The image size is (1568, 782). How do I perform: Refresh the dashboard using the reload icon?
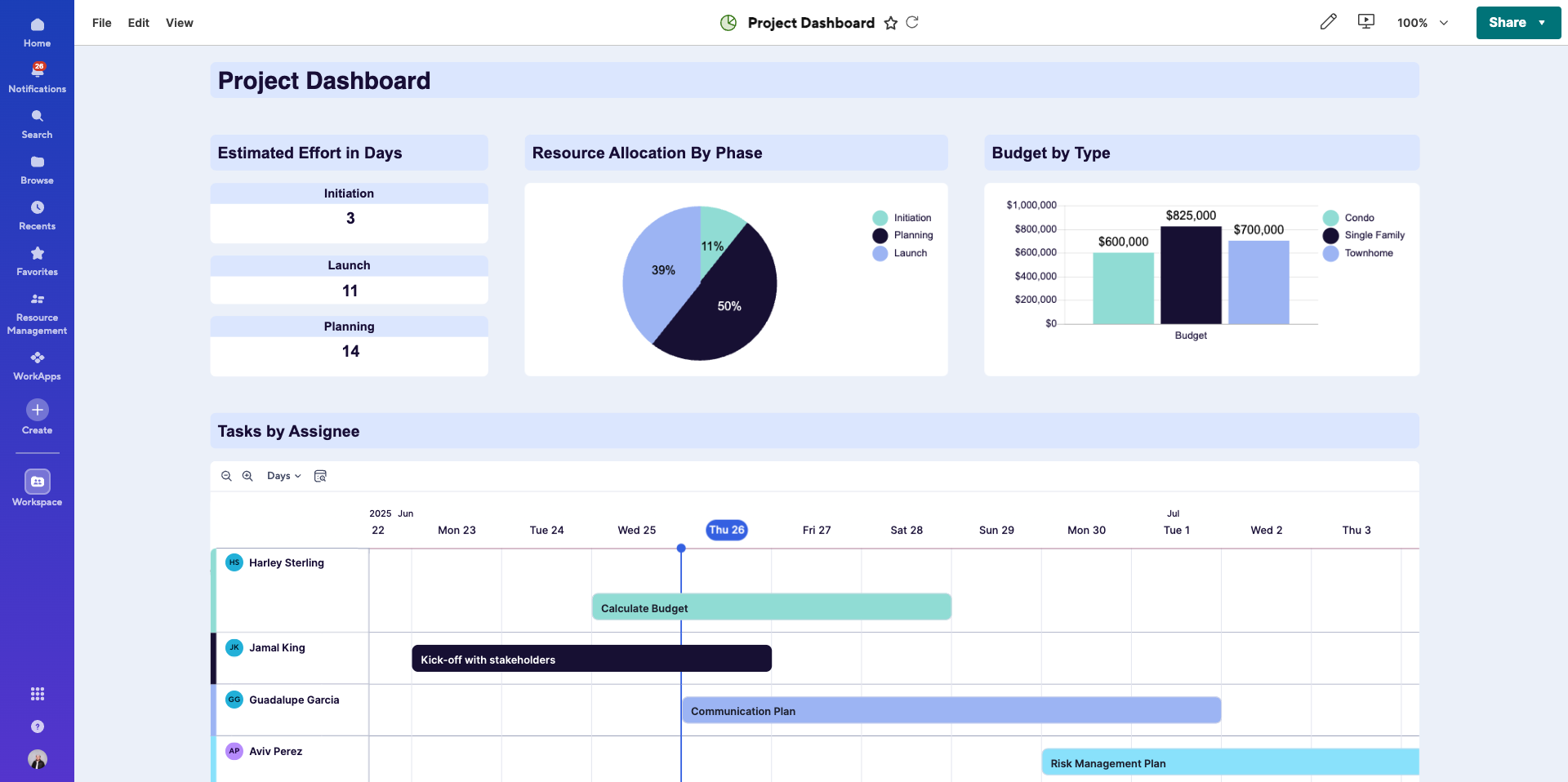click(x=914, y=23)
